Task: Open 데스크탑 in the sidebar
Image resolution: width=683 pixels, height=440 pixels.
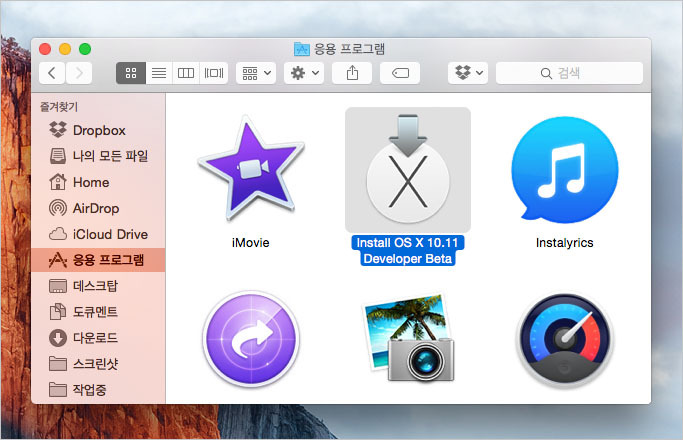Action: tap(98, 286)
